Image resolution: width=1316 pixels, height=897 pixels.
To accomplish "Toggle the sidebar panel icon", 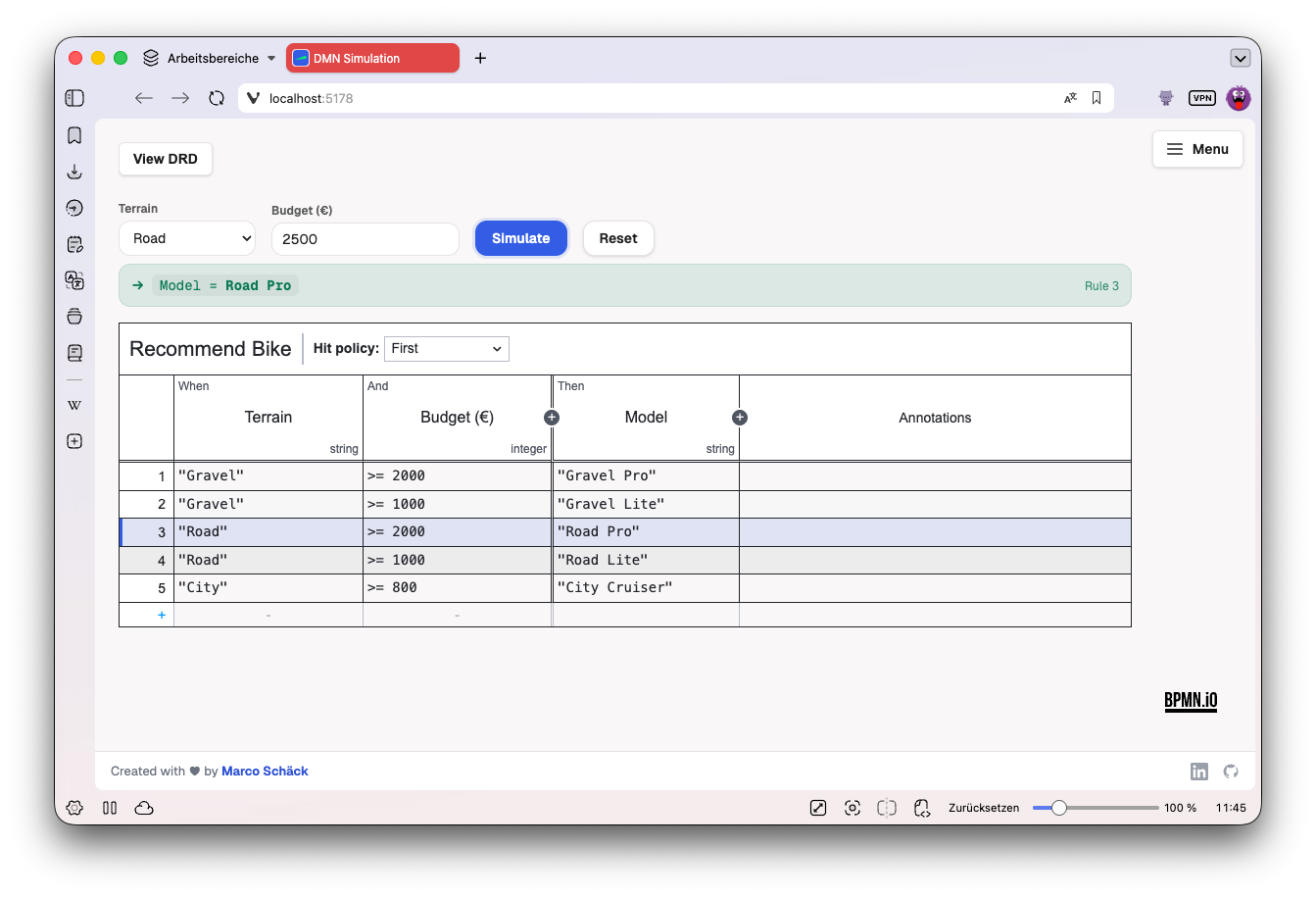I will tap(74, 98).
